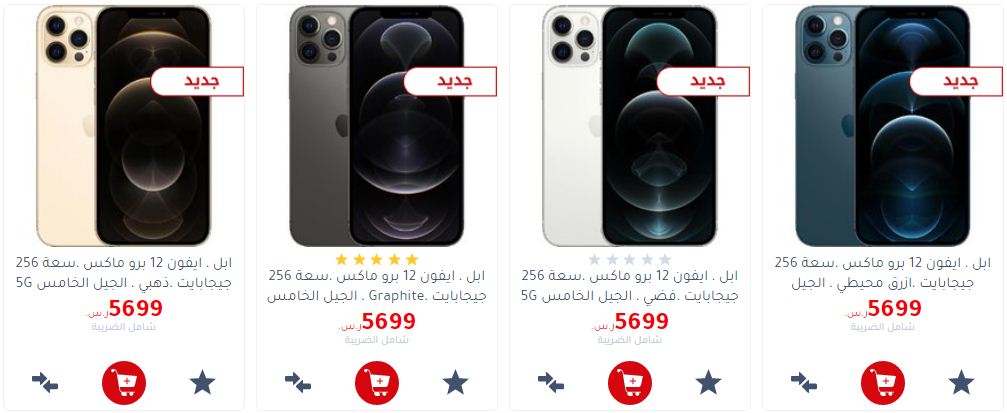Add the gold iPhone 12 Pro Max to cart
This screenshot has height=413, width=1007.
coord(124,383)
